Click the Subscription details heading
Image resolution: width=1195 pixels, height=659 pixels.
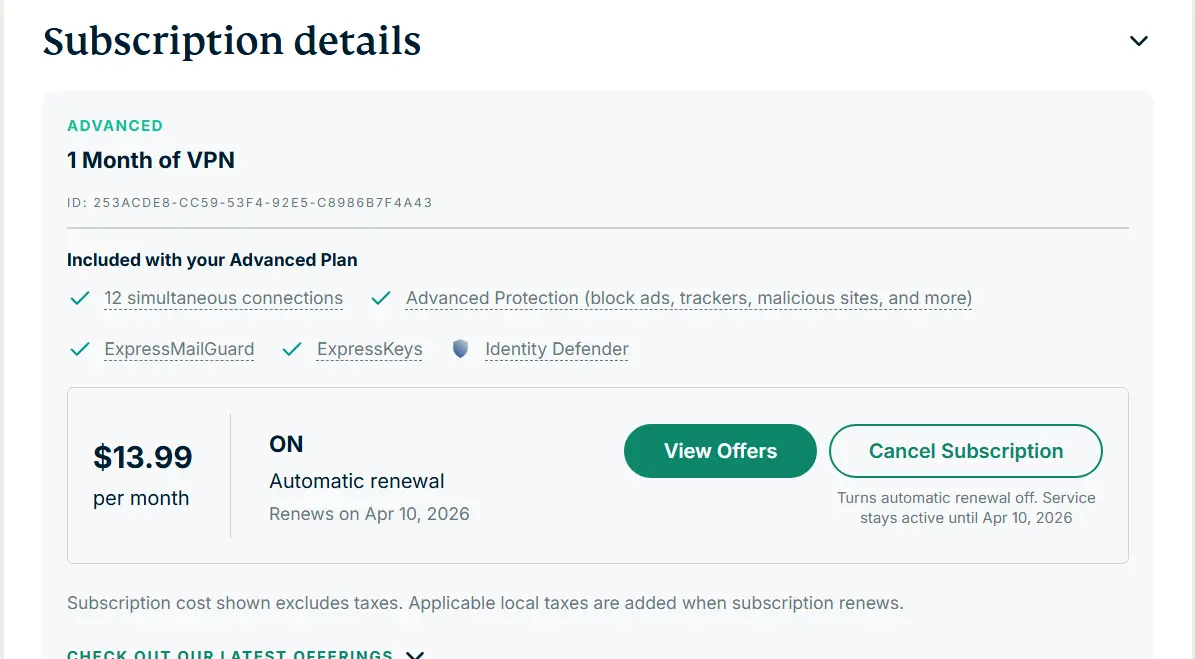[x=232, y=41]
